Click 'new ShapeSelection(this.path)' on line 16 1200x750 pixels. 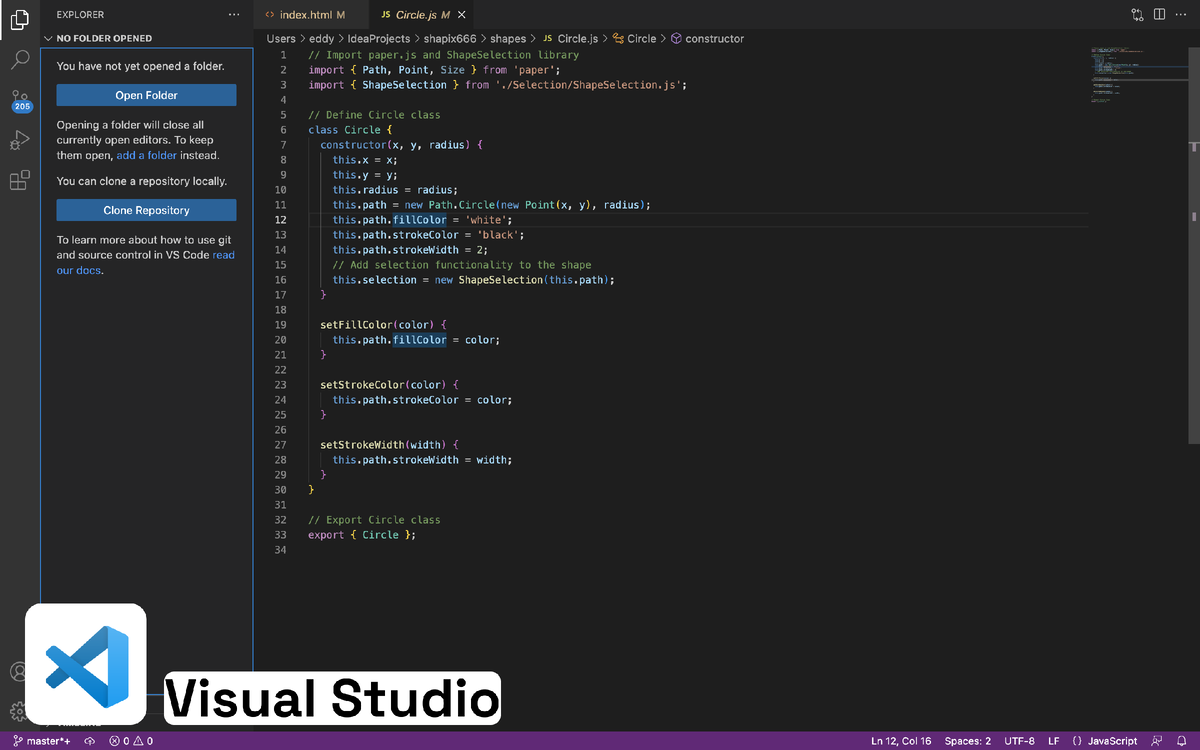[521, 280]
